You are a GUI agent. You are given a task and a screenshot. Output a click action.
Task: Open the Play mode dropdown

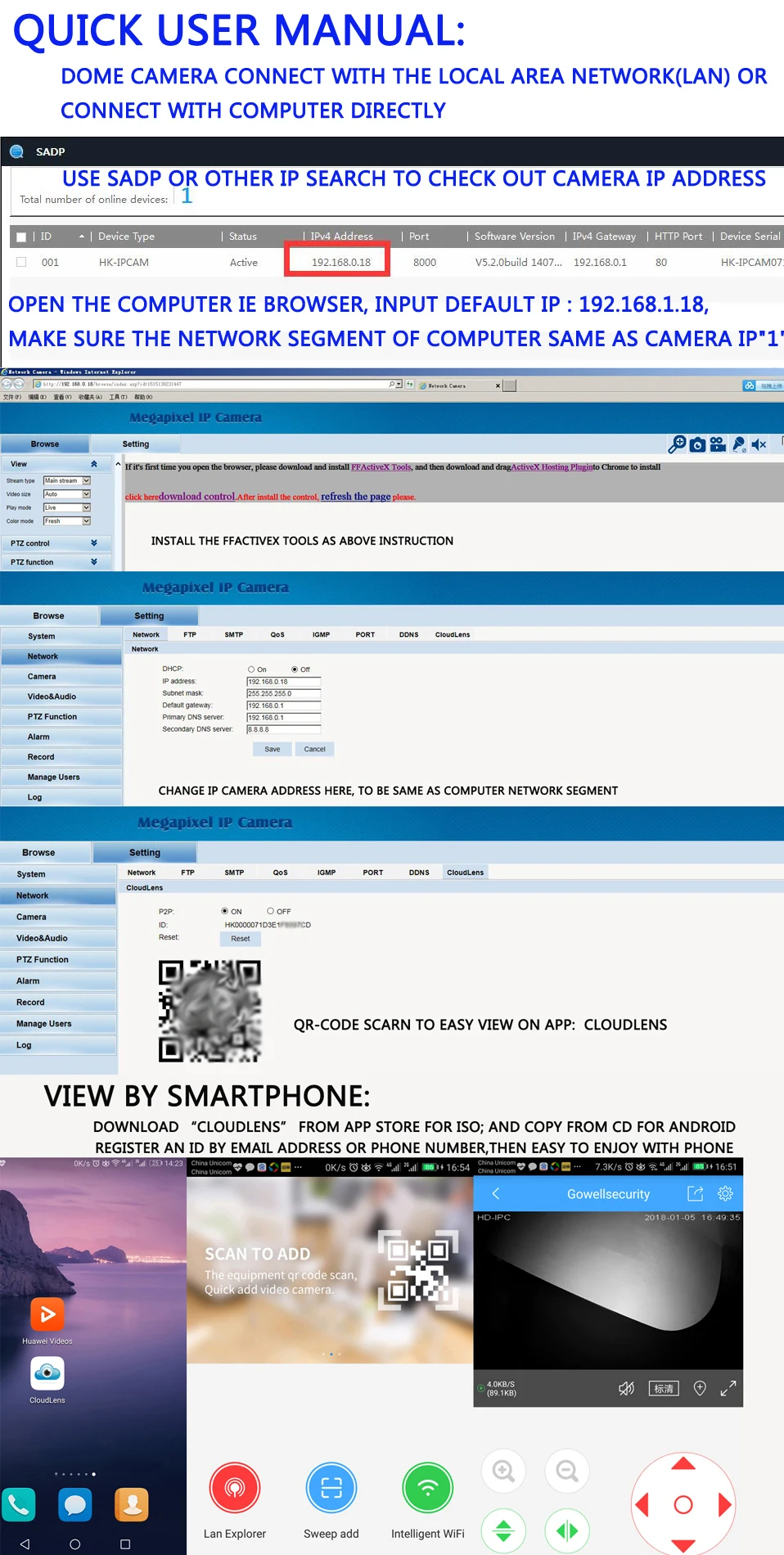(66, 507)
